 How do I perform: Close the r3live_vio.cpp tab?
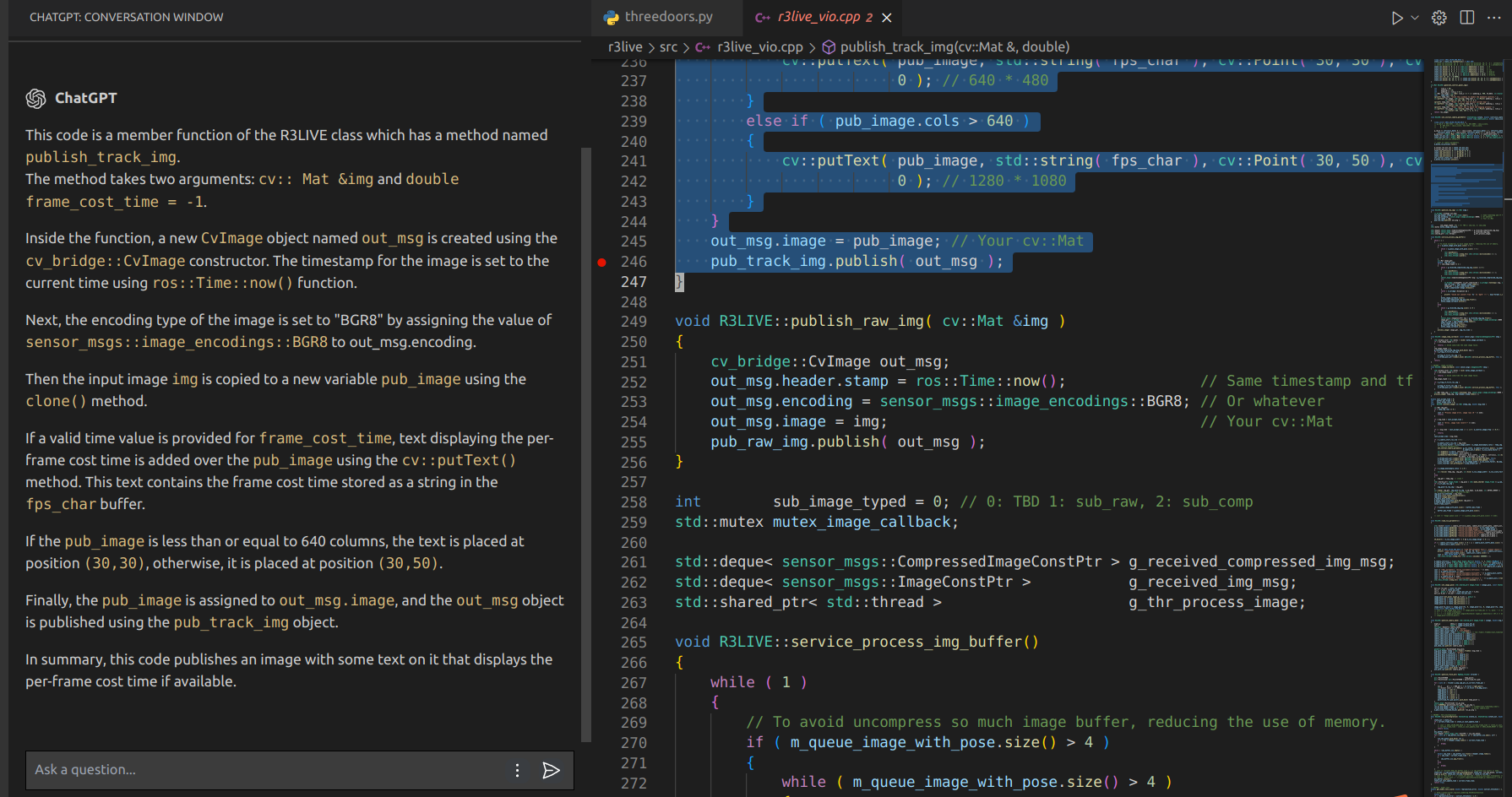point(887,18)
